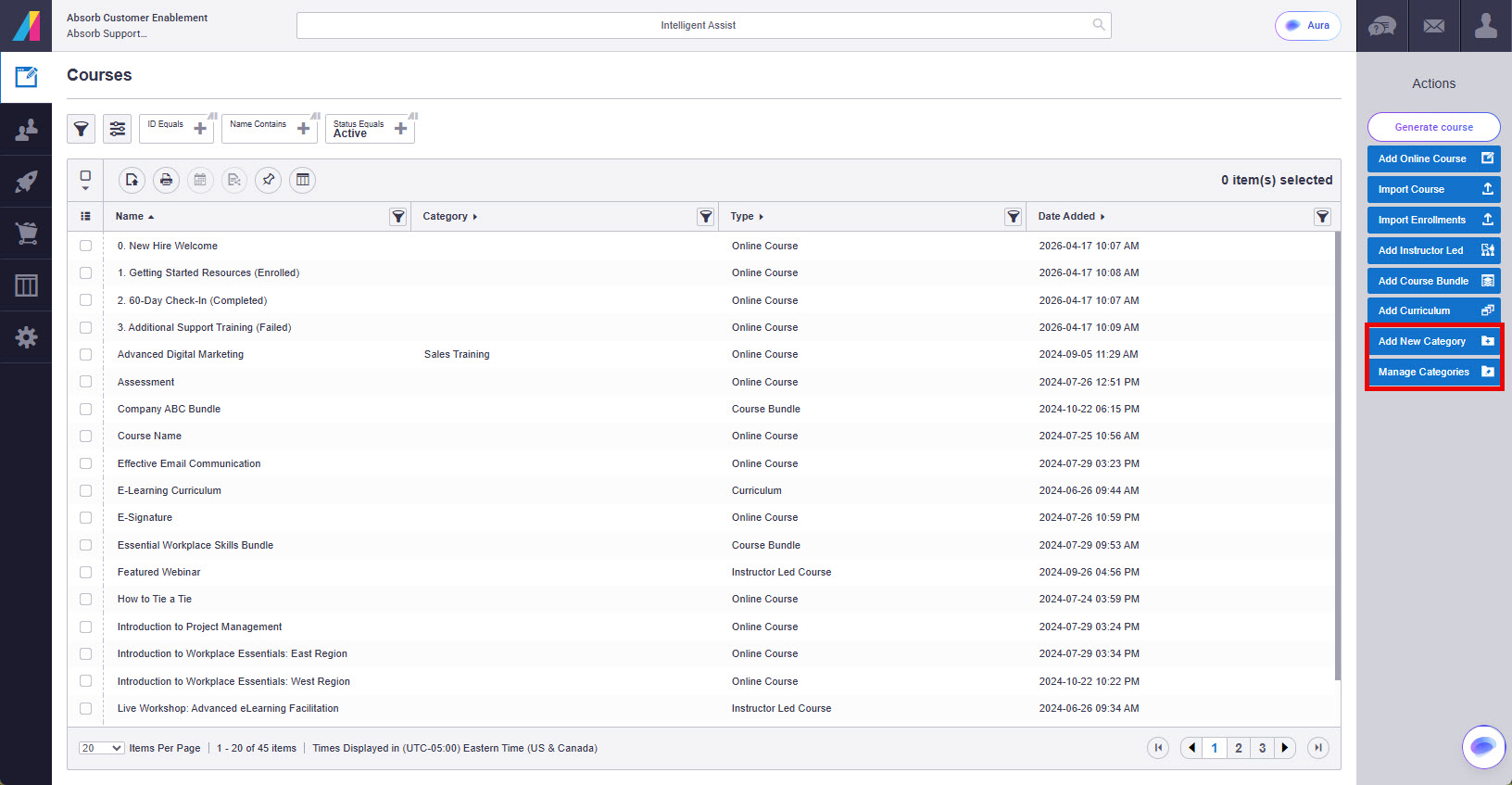Click the print icon in the grid toolbar
The width and height of the screenshot is (1512, 785).
(166, 180)
